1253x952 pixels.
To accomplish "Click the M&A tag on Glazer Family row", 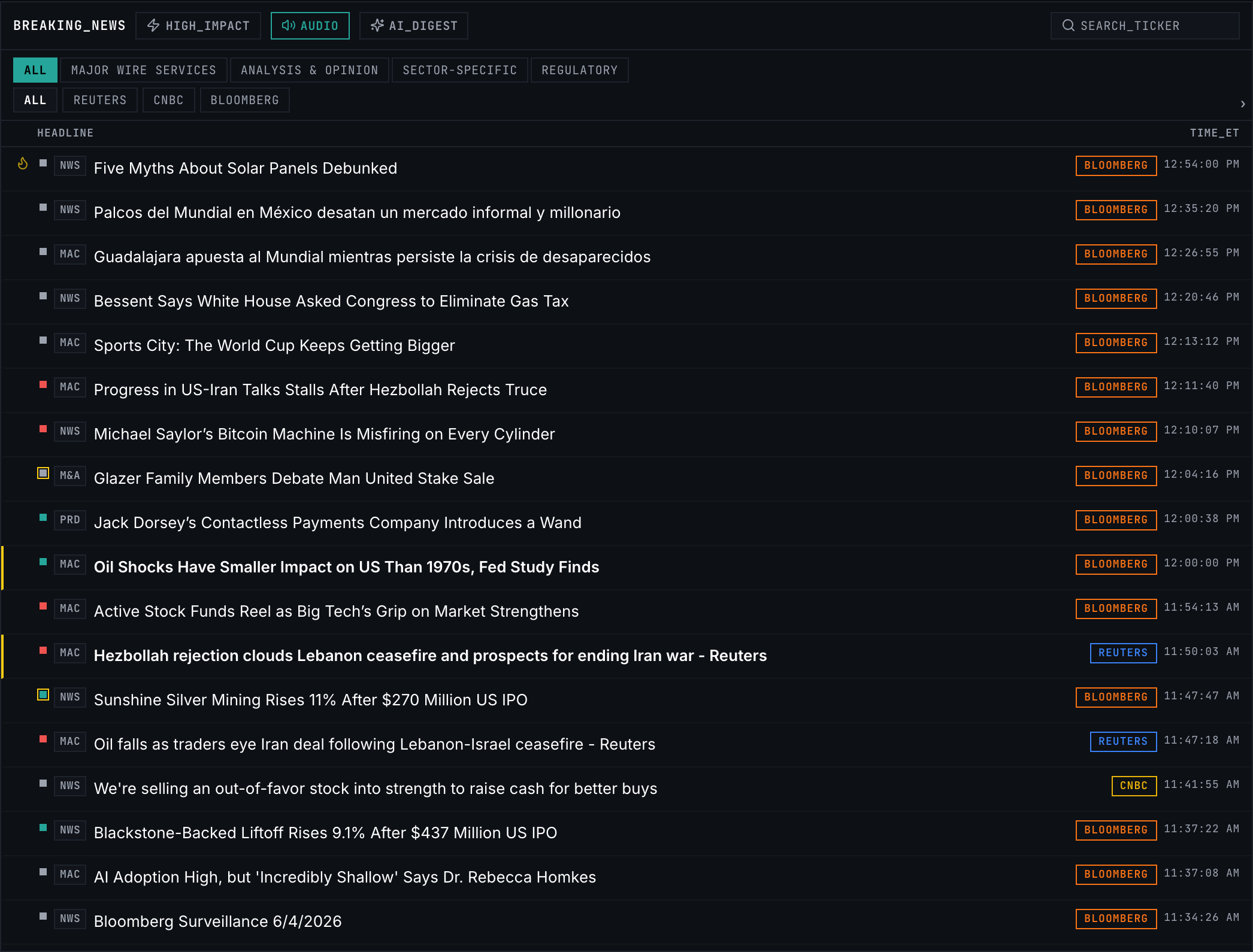I will click(70, 475).
